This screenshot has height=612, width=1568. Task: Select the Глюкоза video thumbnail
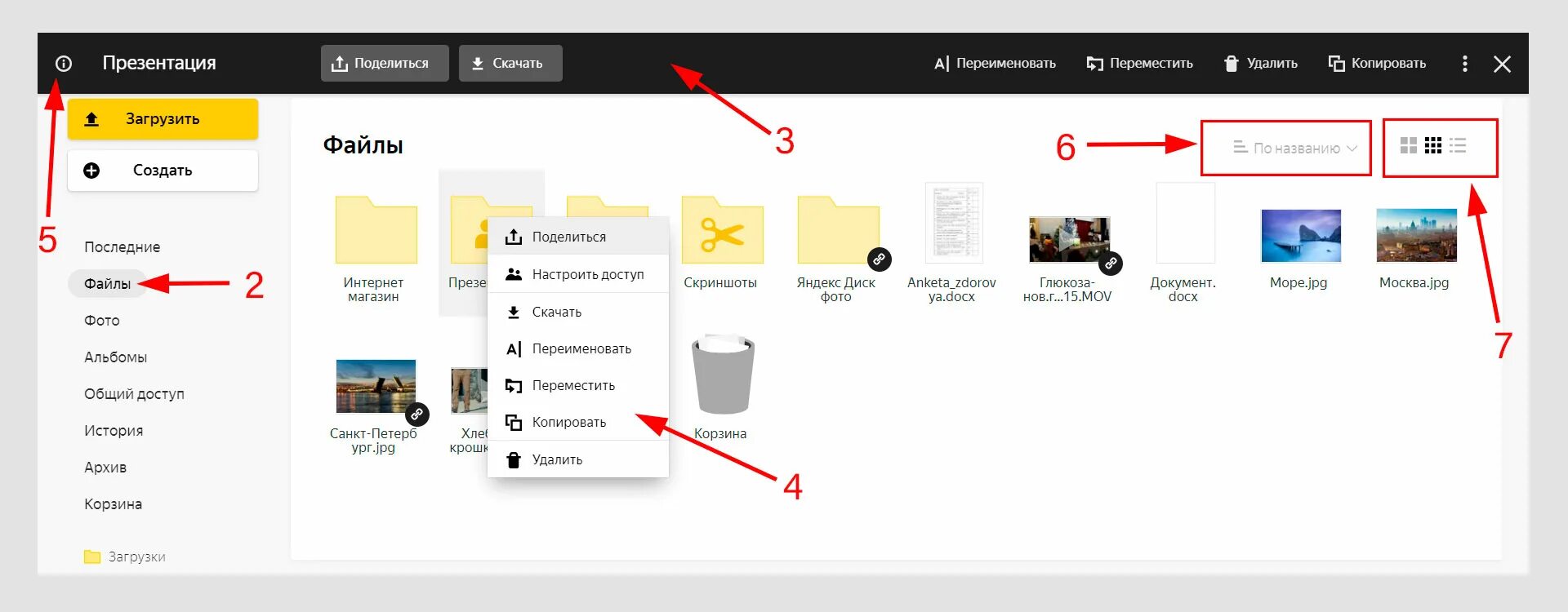(1069, 239)
